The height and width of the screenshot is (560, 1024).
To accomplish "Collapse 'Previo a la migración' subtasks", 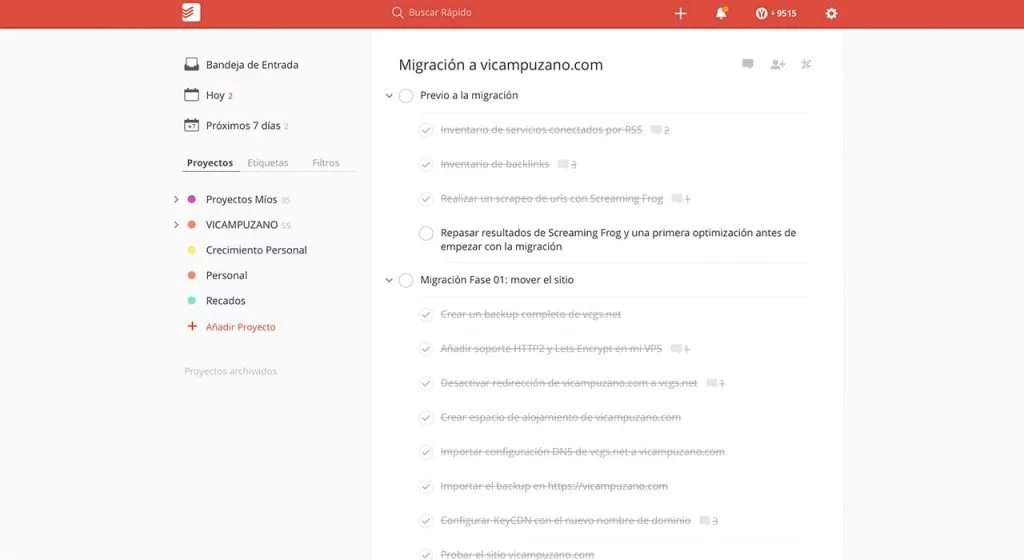I will [389, 96].
